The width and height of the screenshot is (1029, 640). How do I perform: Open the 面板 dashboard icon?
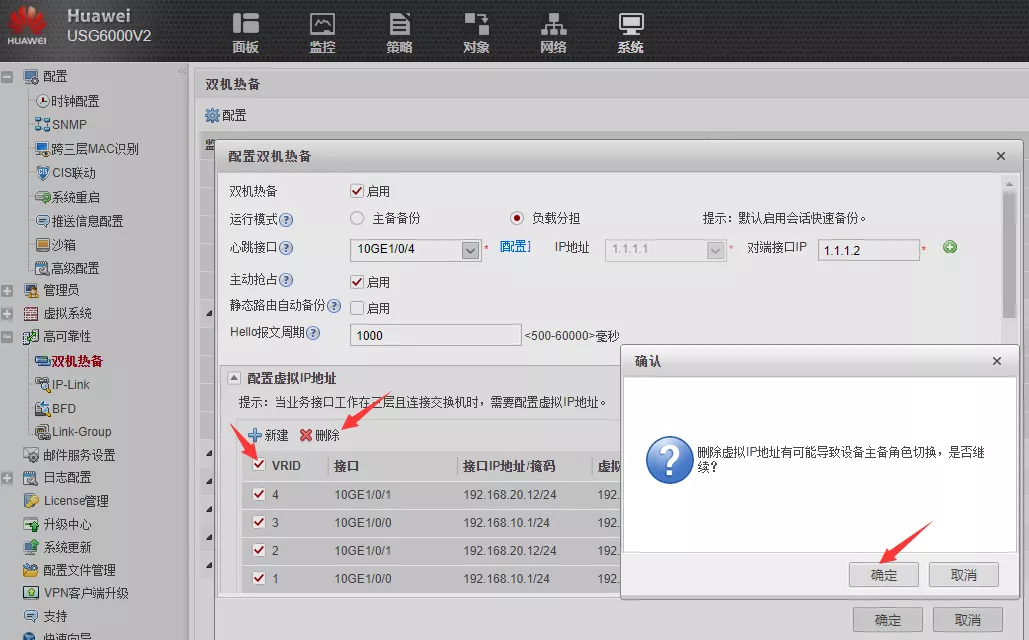(x=245, y=25)
